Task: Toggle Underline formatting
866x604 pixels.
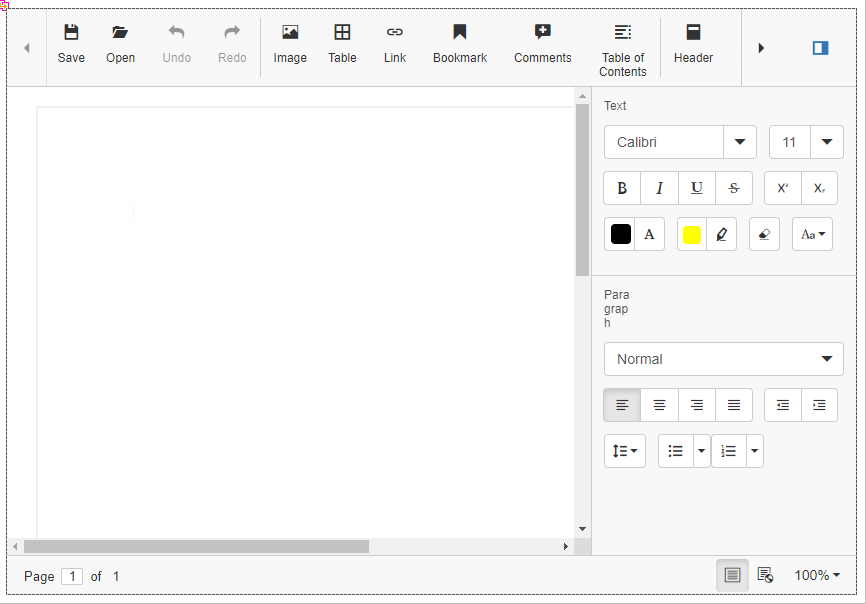Action: click(697, 188)
